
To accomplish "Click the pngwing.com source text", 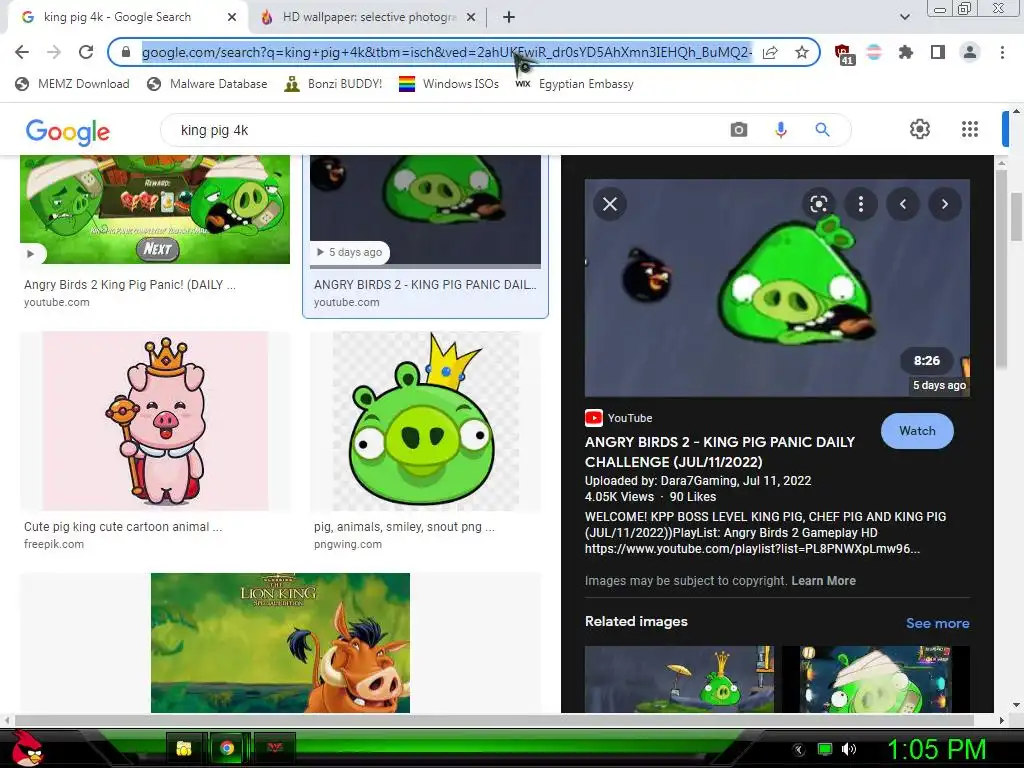I will click(348, 544).
